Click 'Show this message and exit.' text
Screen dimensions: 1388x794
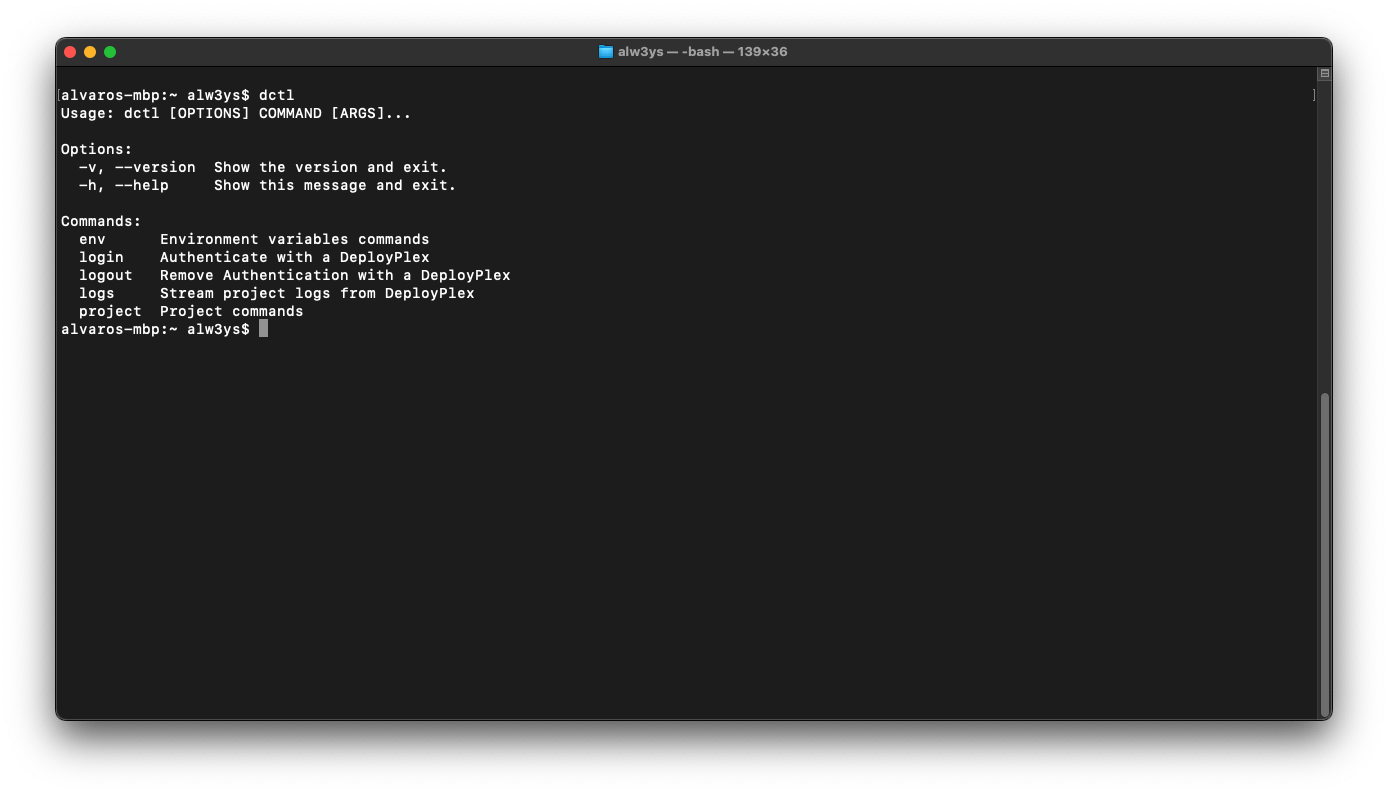click(335, 185)
